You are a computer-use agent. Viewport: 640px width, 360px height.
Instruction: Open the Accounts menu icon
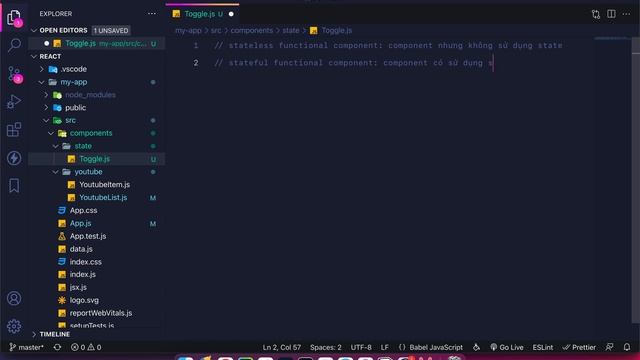14,298
